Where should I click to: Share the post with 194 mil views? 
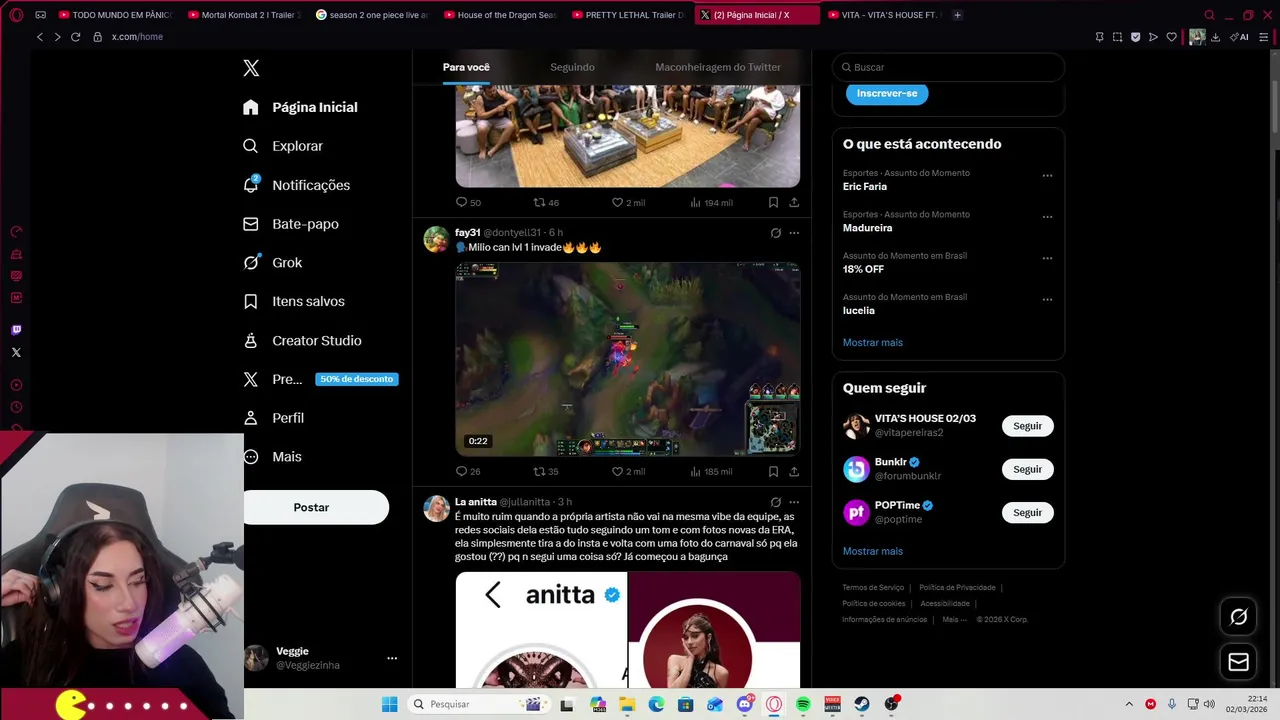click(794, 202)
